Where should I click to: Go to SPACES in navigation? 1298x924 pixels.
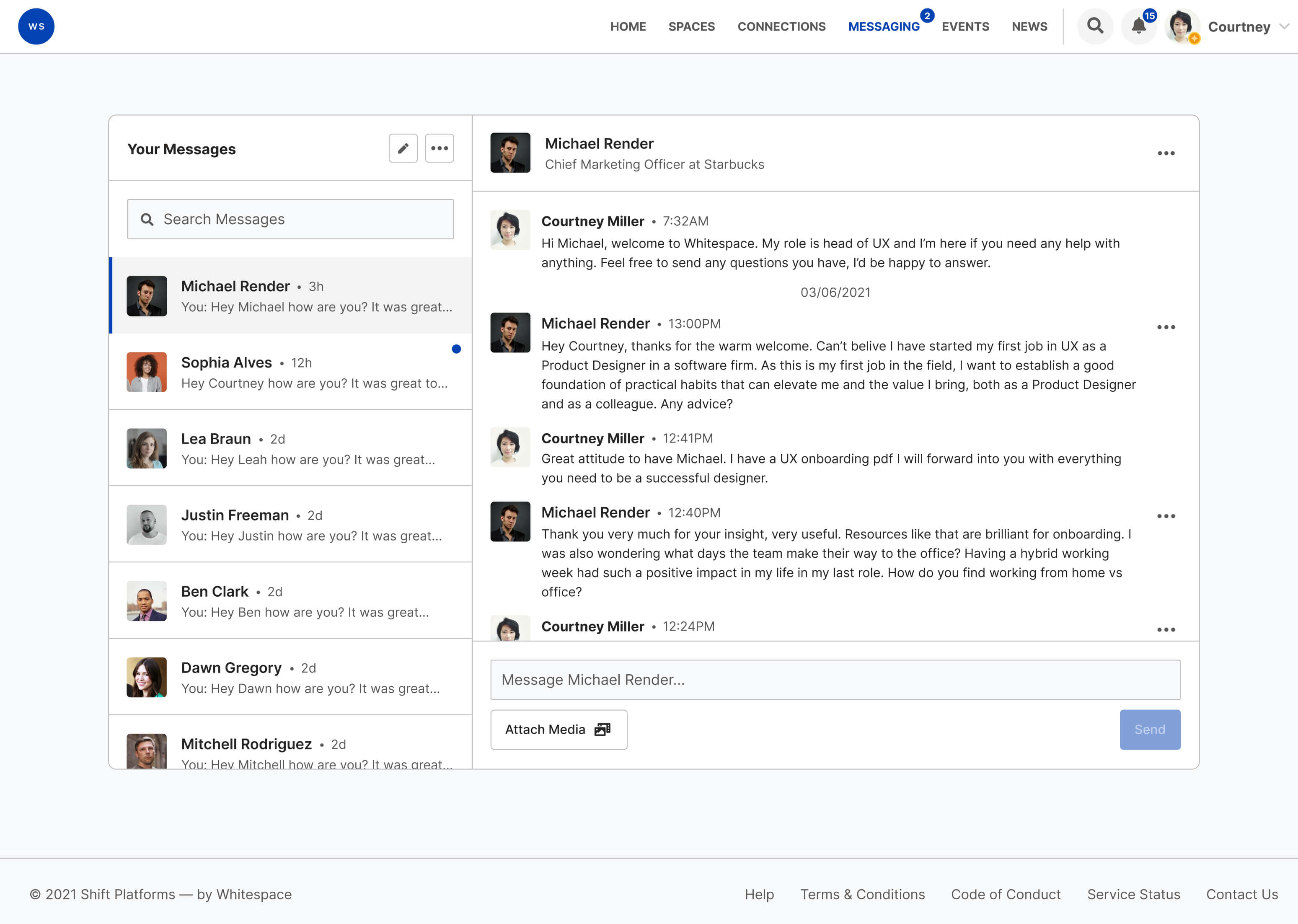pos(691,27)
